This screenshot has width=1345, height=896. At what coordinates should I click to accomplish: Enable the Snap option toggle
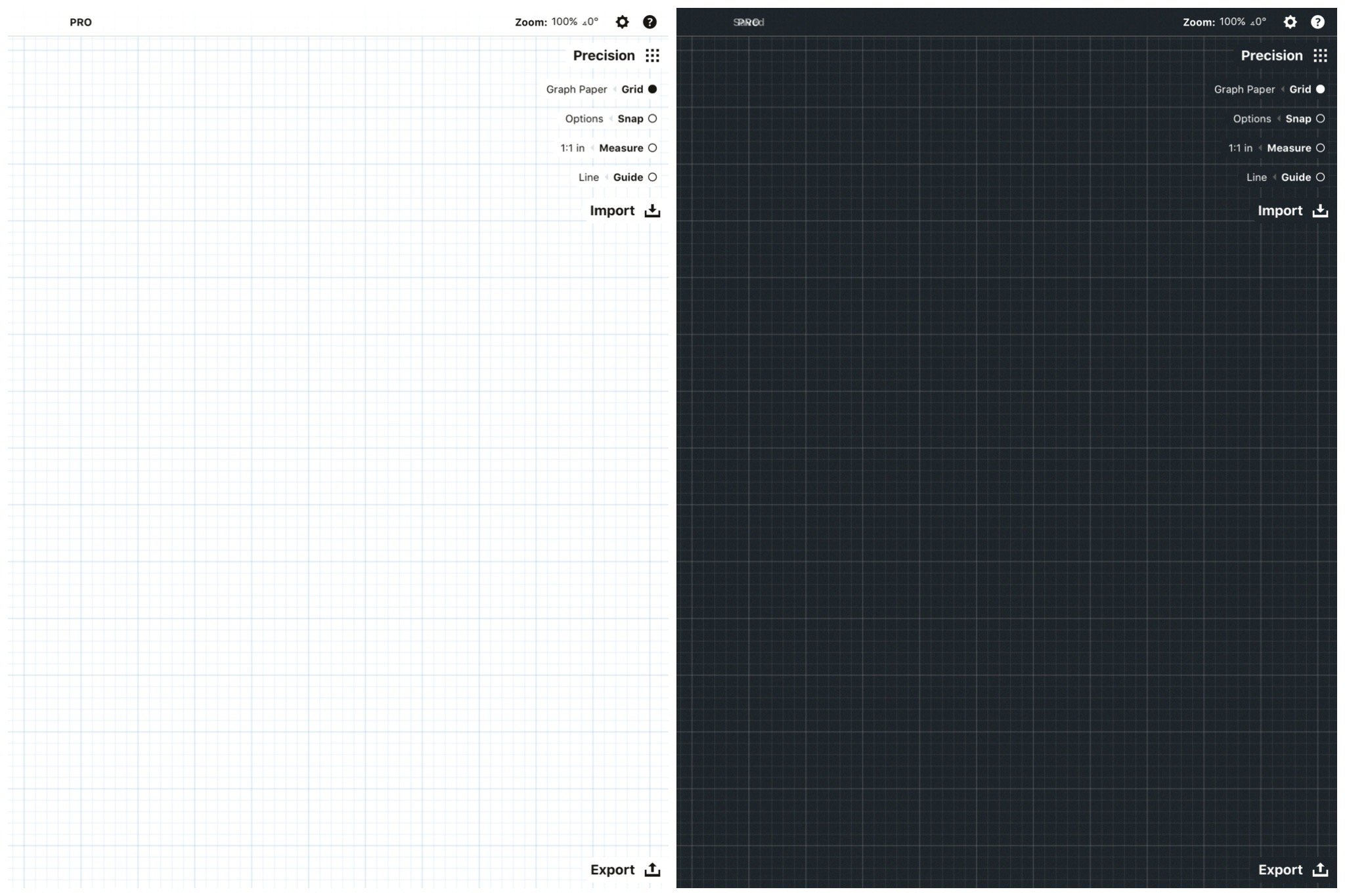[x=653, y=119]
